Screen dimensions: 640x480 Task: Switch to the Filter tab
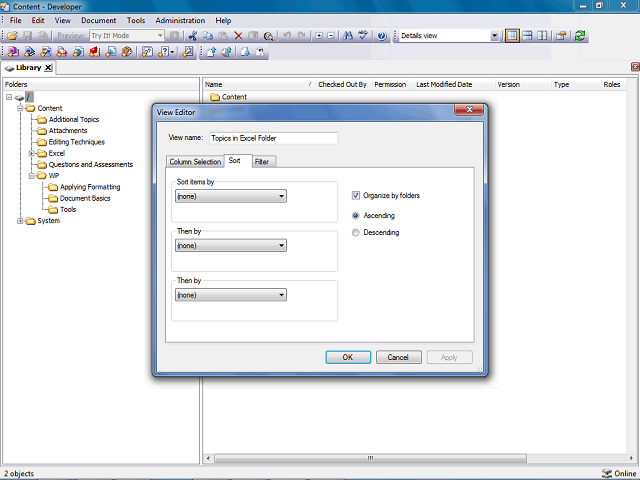(x=262, y=162)
